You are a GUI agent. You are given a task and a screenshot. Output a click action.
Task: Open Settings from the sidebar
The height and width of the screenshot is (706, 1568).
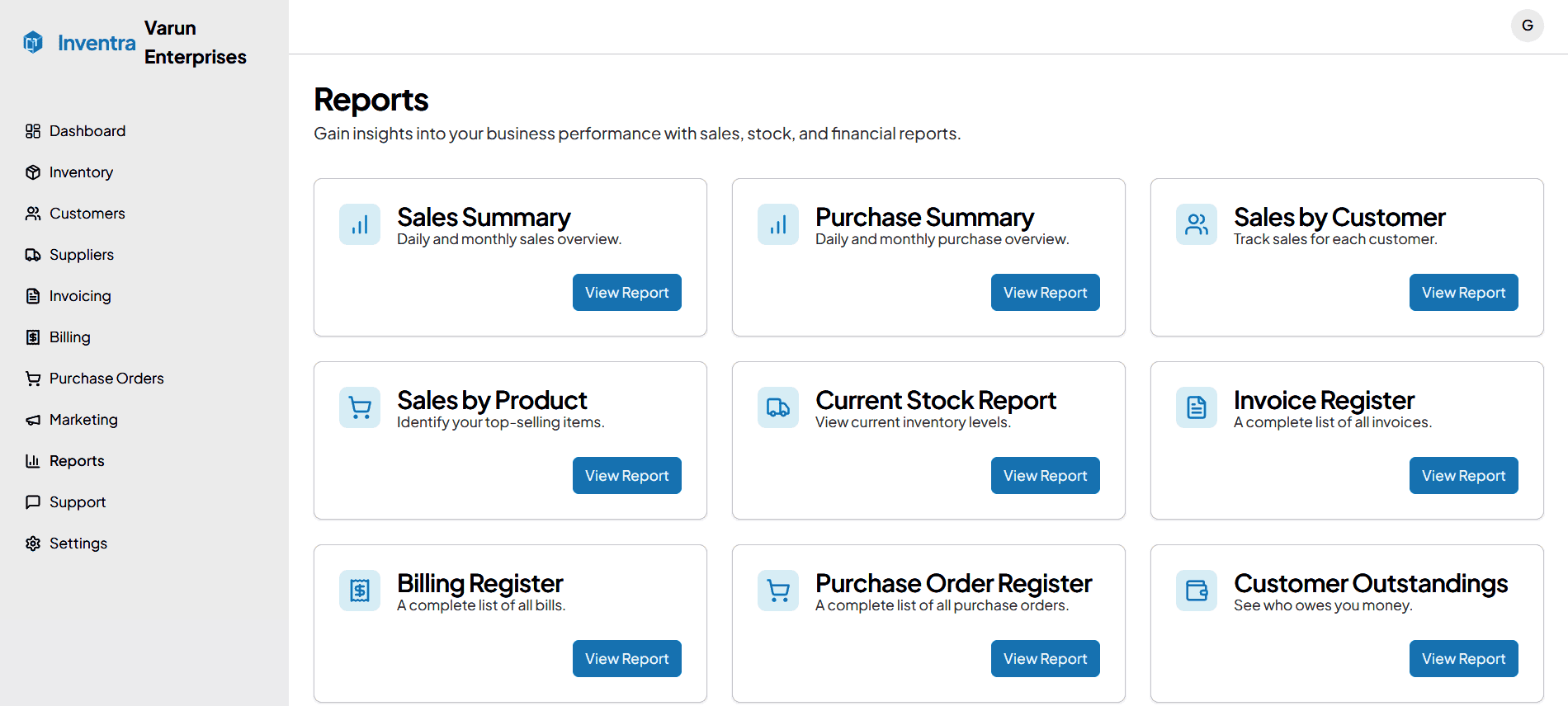(x=78, y=544)
